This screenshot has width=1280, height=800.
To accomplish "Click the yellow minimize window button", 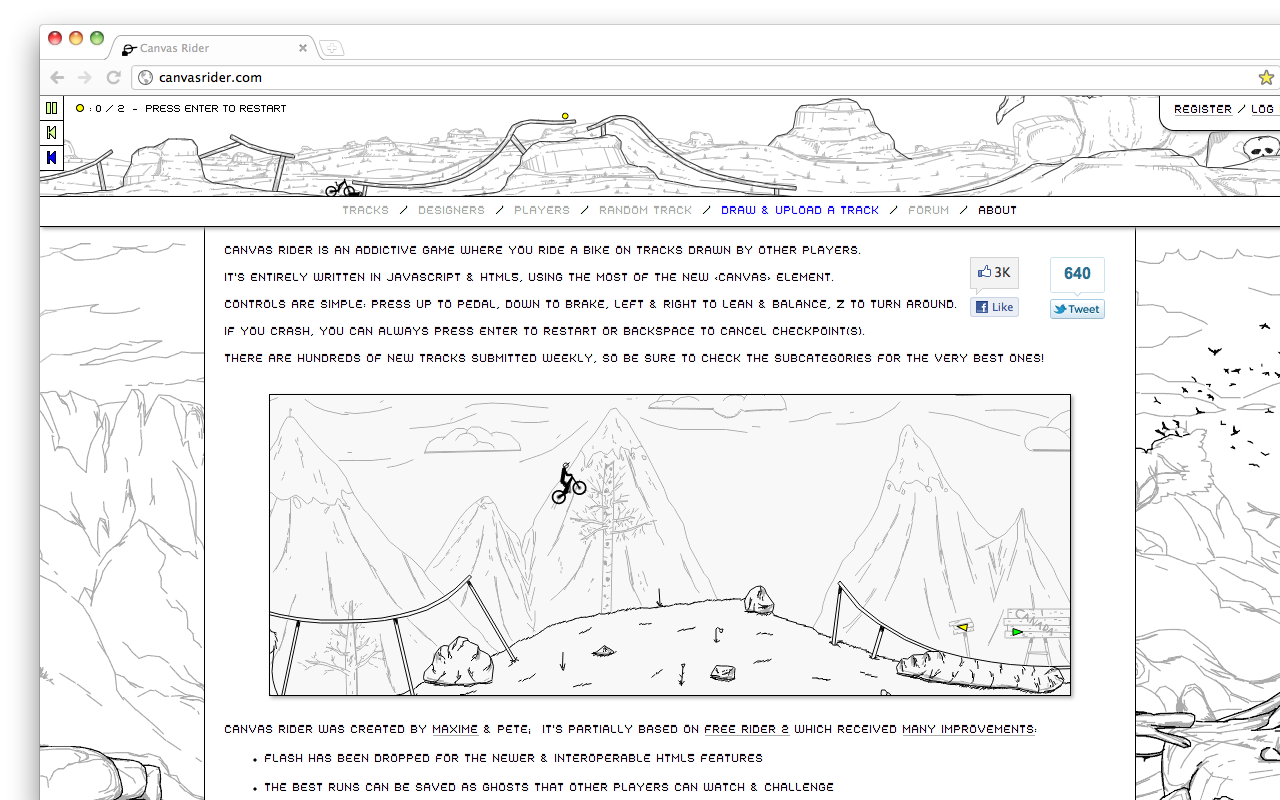I will coord(76,38).
